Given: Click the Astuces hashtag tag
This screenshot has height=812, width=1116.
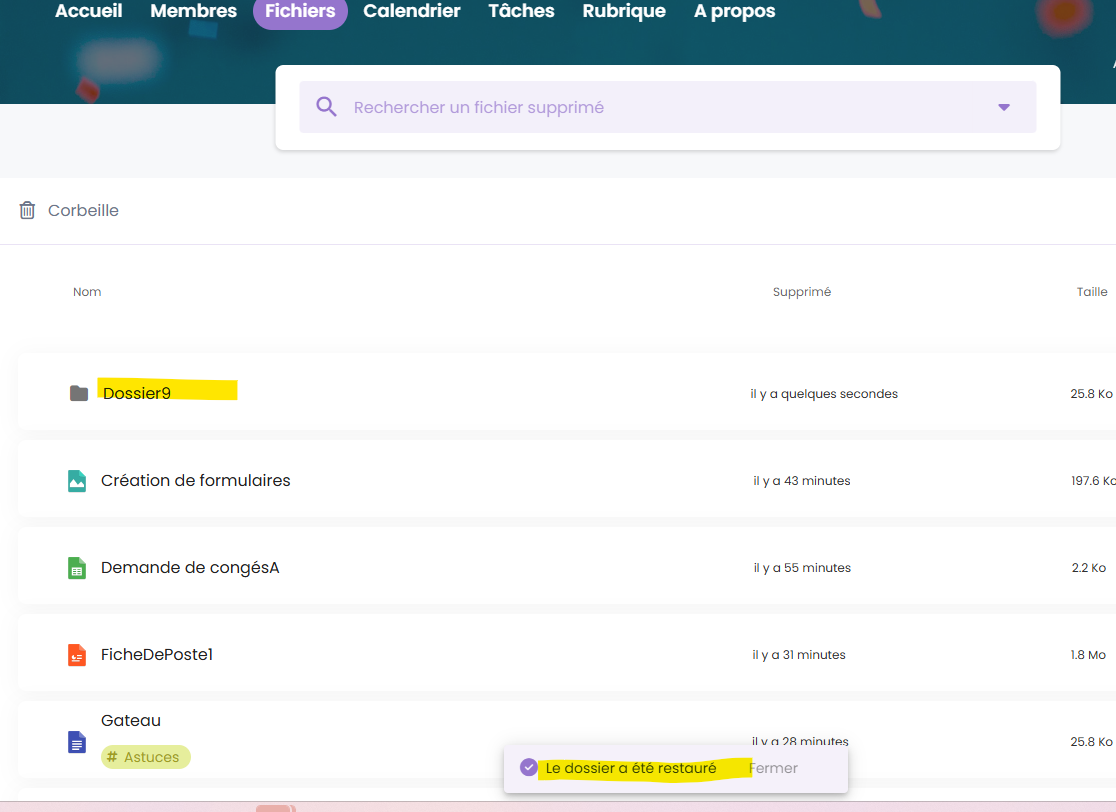Looking at the screenshot, I should 146,757.
